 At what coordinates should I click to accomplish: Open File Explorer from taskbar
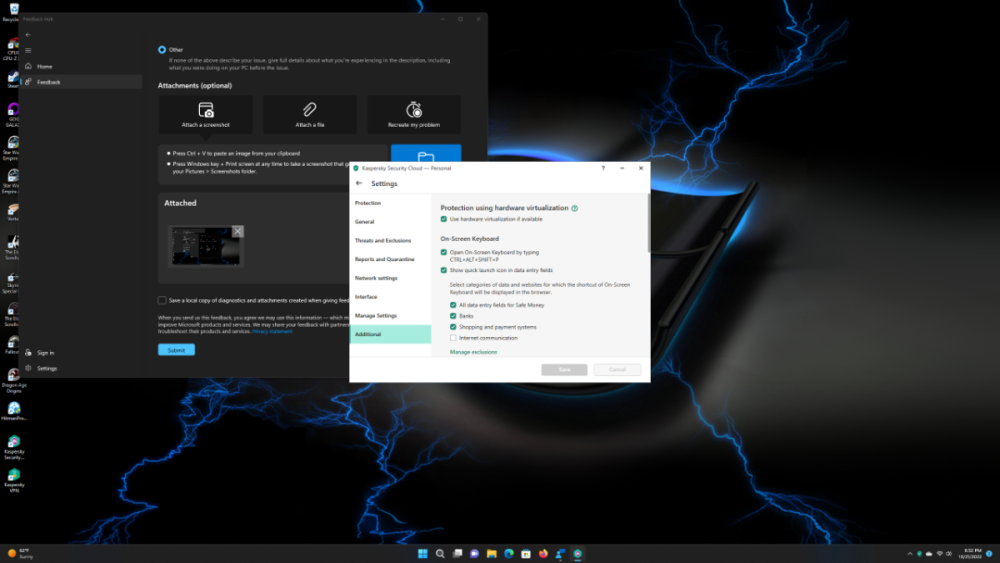pyautogui.click(x=492, y=553)
